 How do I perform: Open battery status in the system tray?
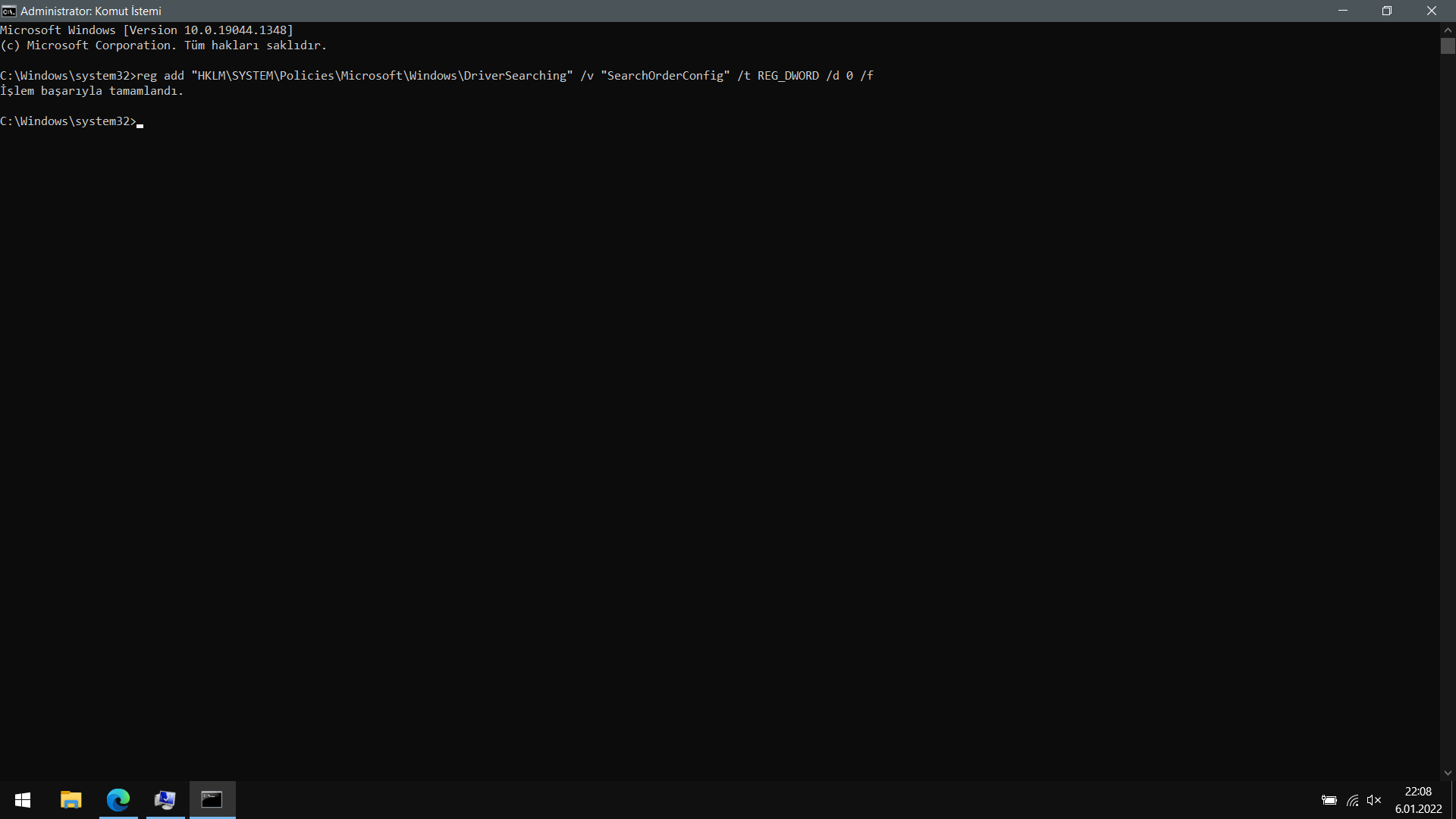coord(1329,800)
